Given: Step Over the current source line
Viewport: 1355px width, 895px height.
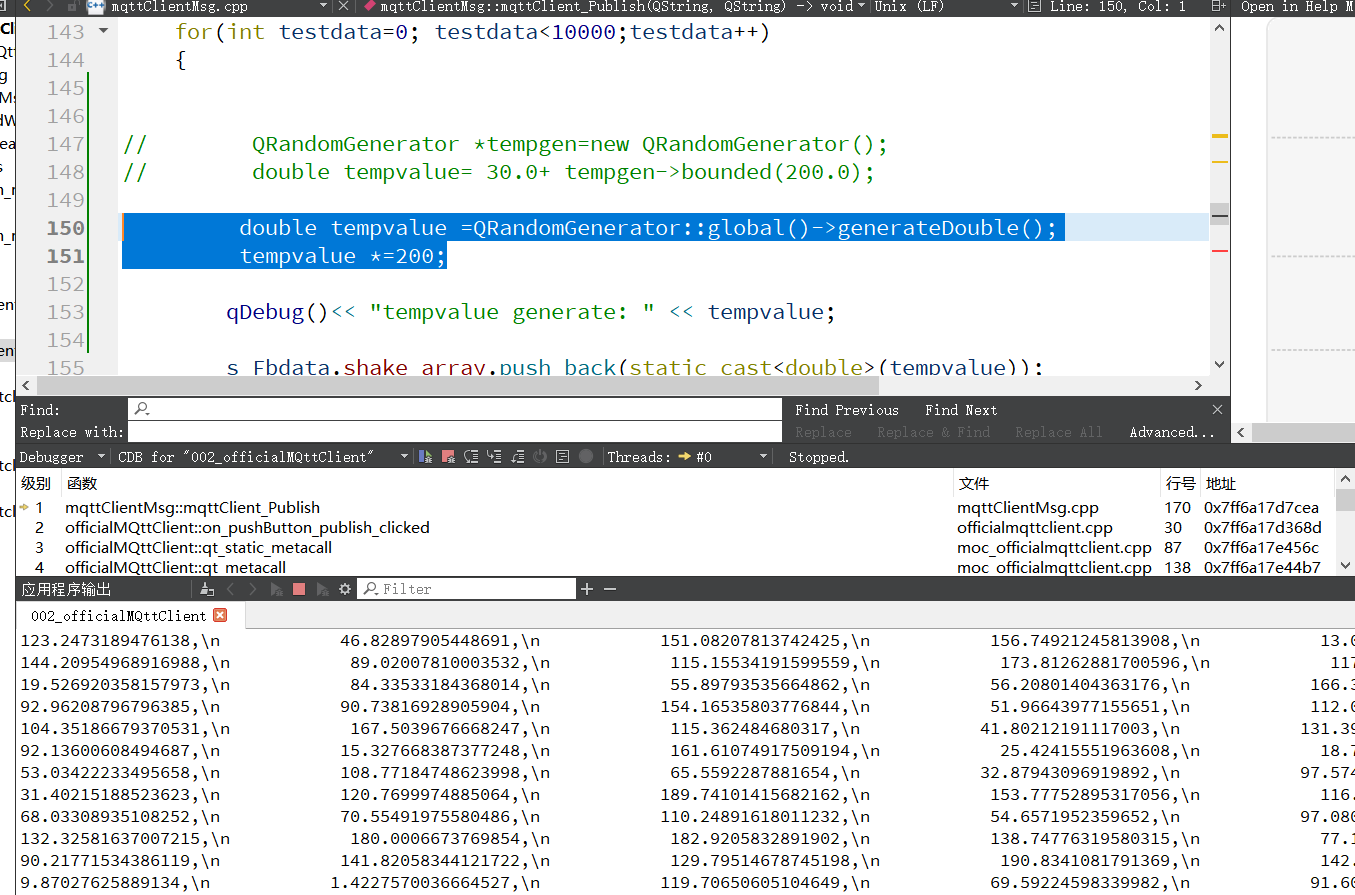Looking at the screenshot, I should tap(472, 456).
